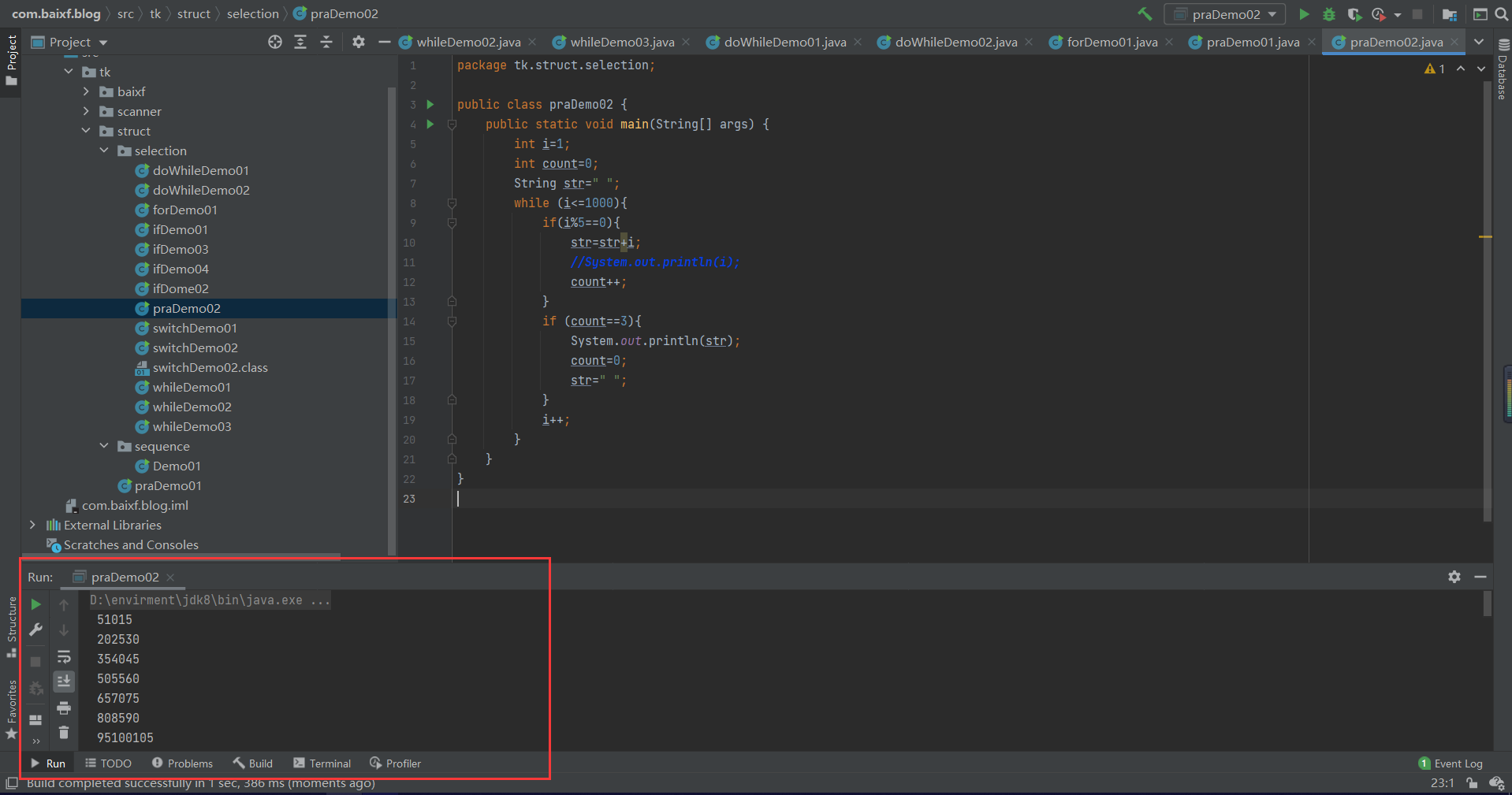1512x795 pixels.
Task: Collapse the selection folder
Action: 104,150
